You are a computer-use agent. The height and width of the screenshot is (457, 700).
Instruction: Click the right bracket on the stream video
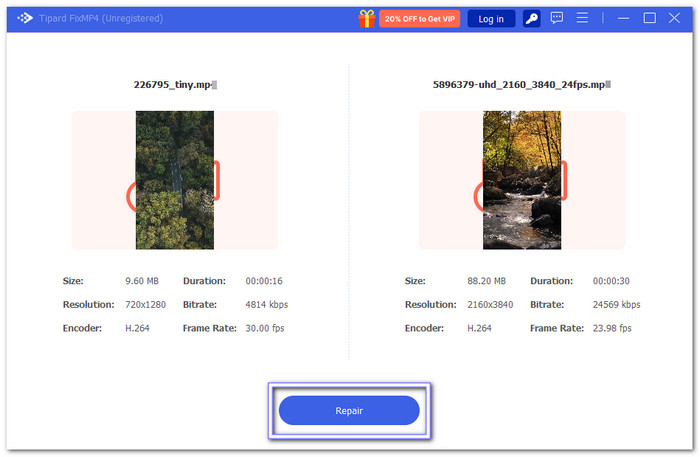point(564,180)
